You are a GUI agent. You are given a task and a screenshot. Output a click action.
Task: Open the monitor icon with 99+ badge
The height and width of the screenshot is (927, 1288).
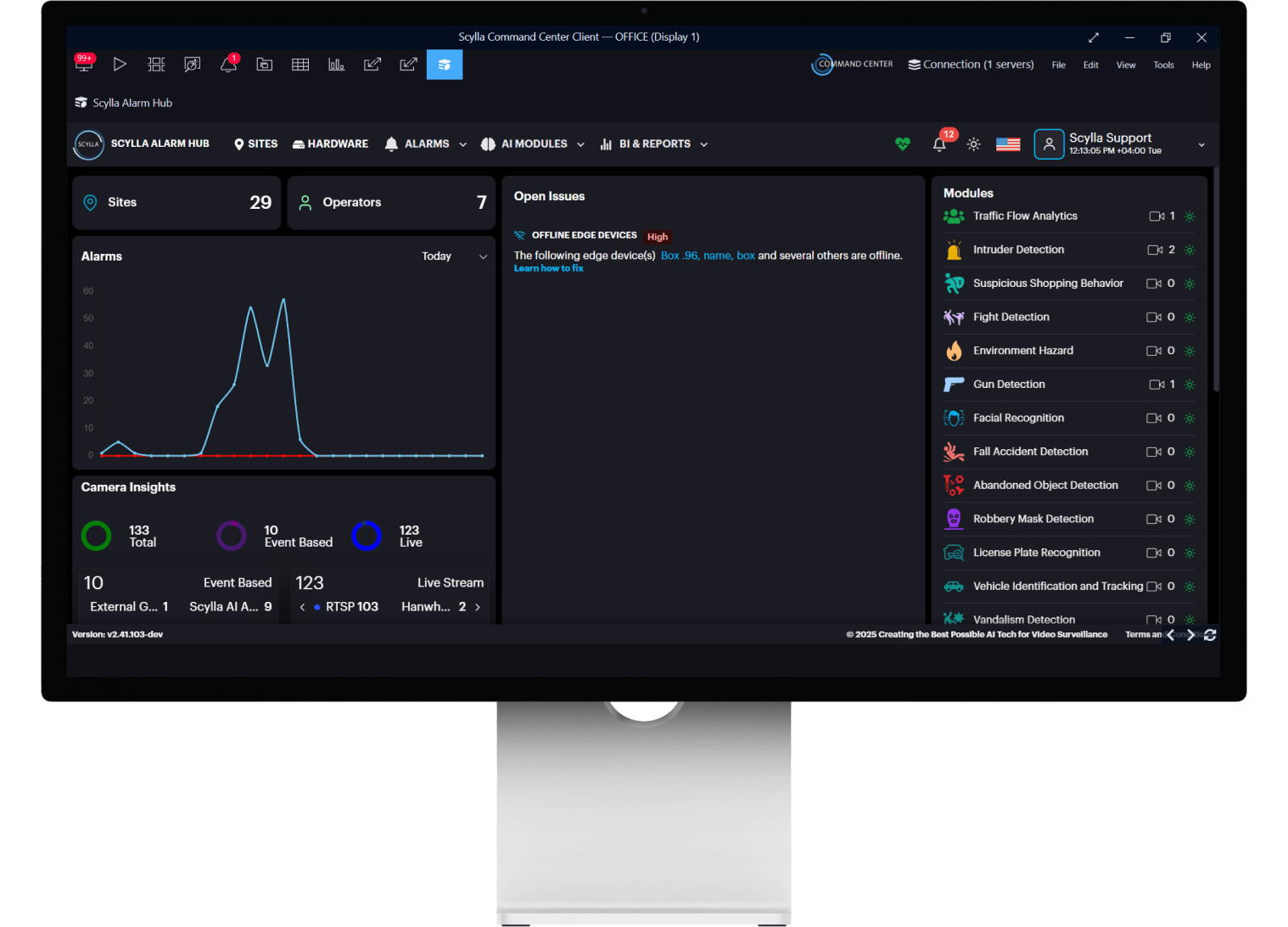coord(84,64)
